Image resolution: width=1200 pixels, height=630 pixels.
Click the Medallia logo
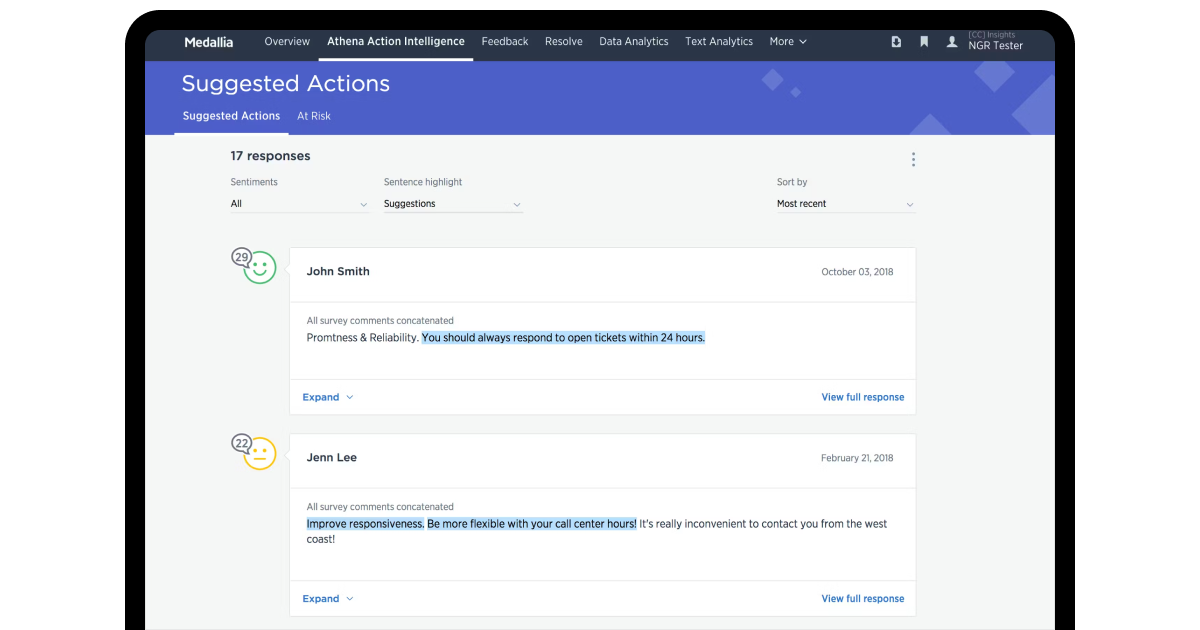click(208, 42)
